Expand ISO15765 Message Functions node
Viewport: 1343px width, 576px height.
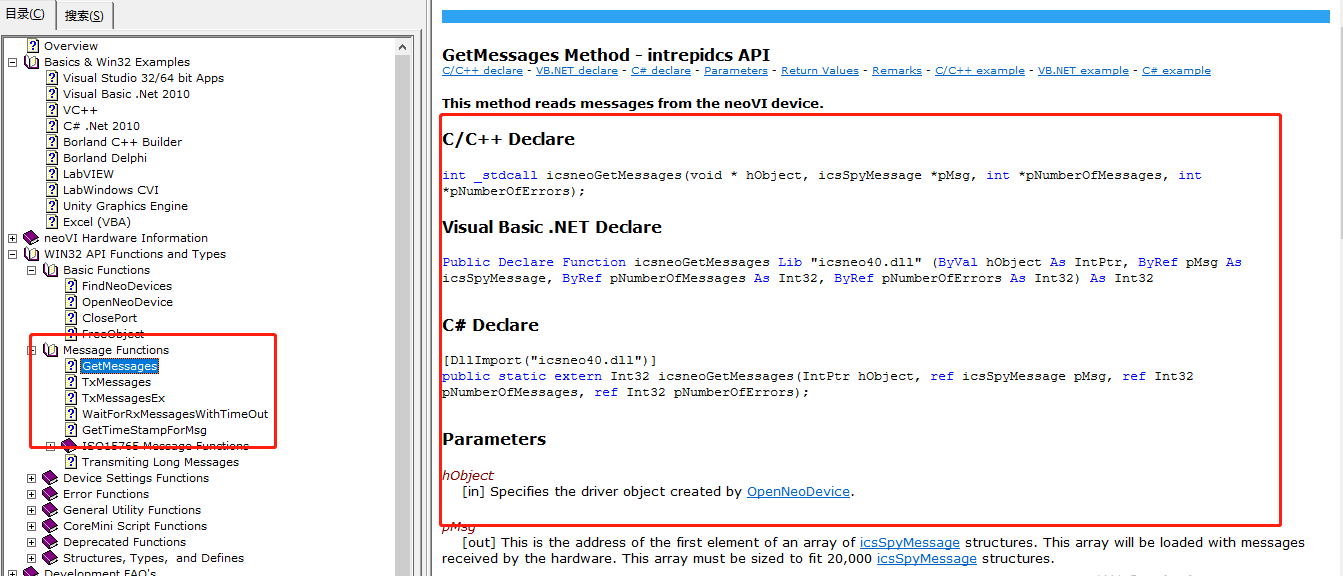[x=51, y=446]
